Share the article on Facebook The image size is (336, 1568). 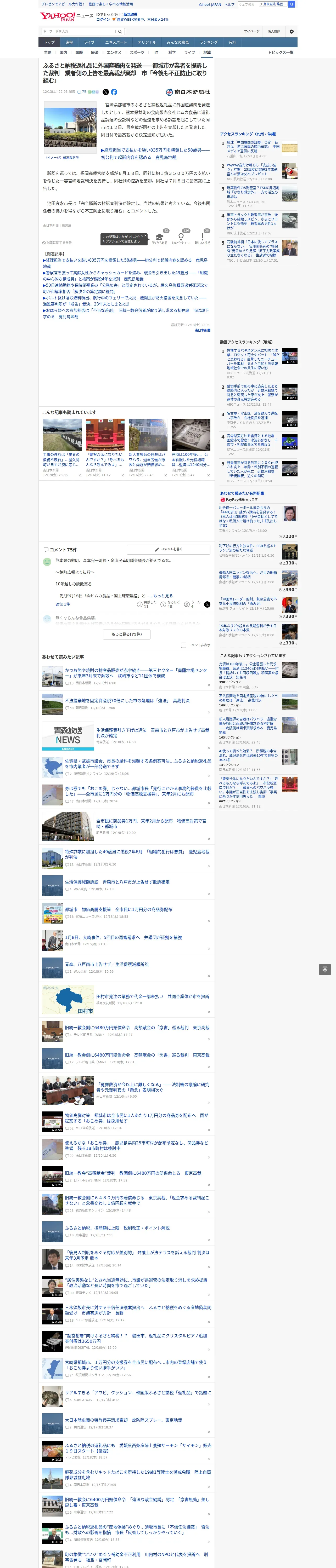point(114,92)
